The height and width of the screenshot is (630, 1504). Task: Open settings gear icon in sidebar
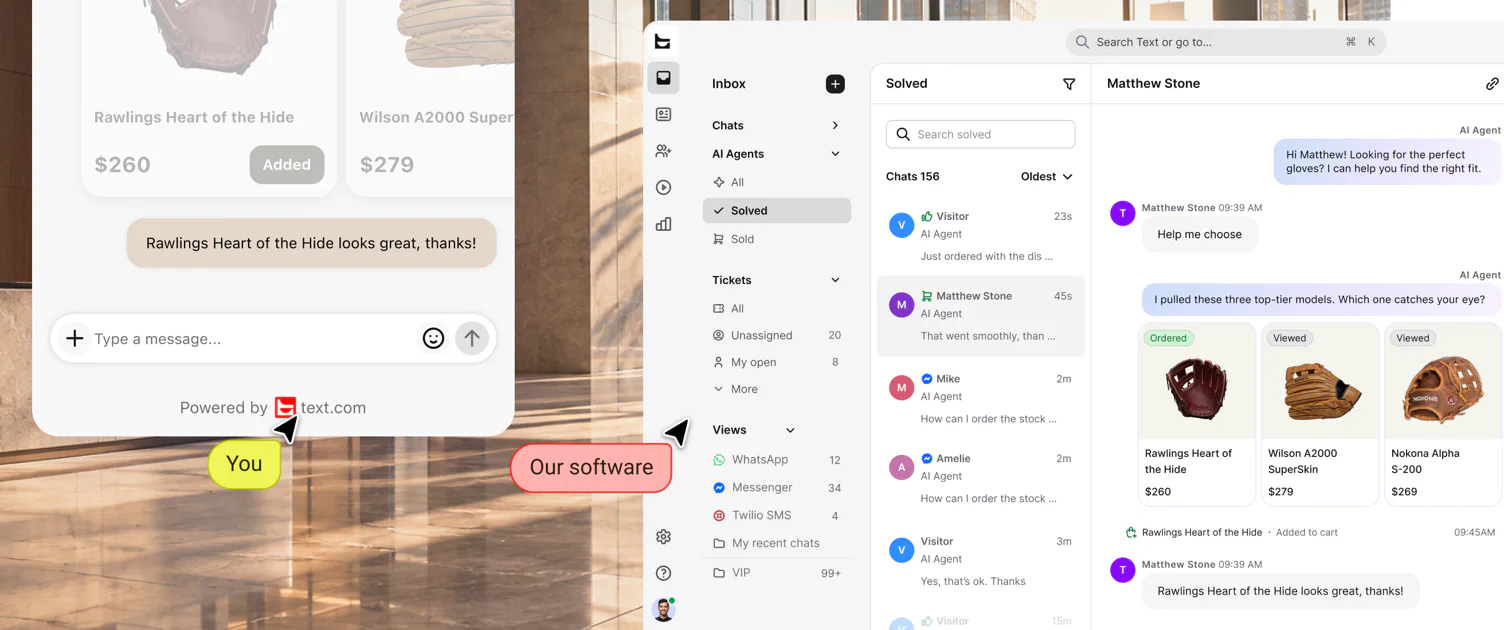(663, 537)
